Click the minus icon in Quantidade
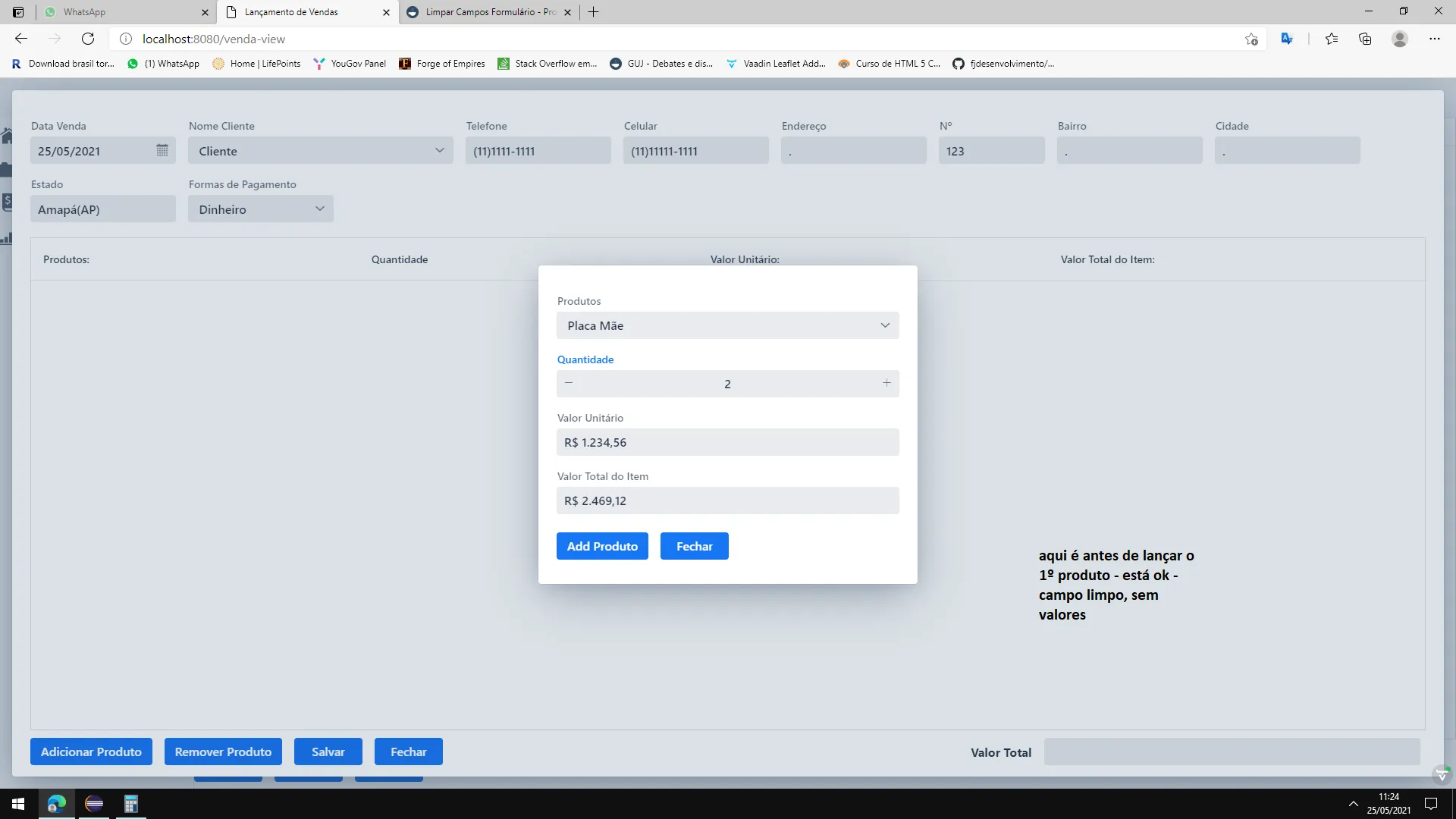The width and height of the screenshot is (1456, 819). tap(569, 383)
